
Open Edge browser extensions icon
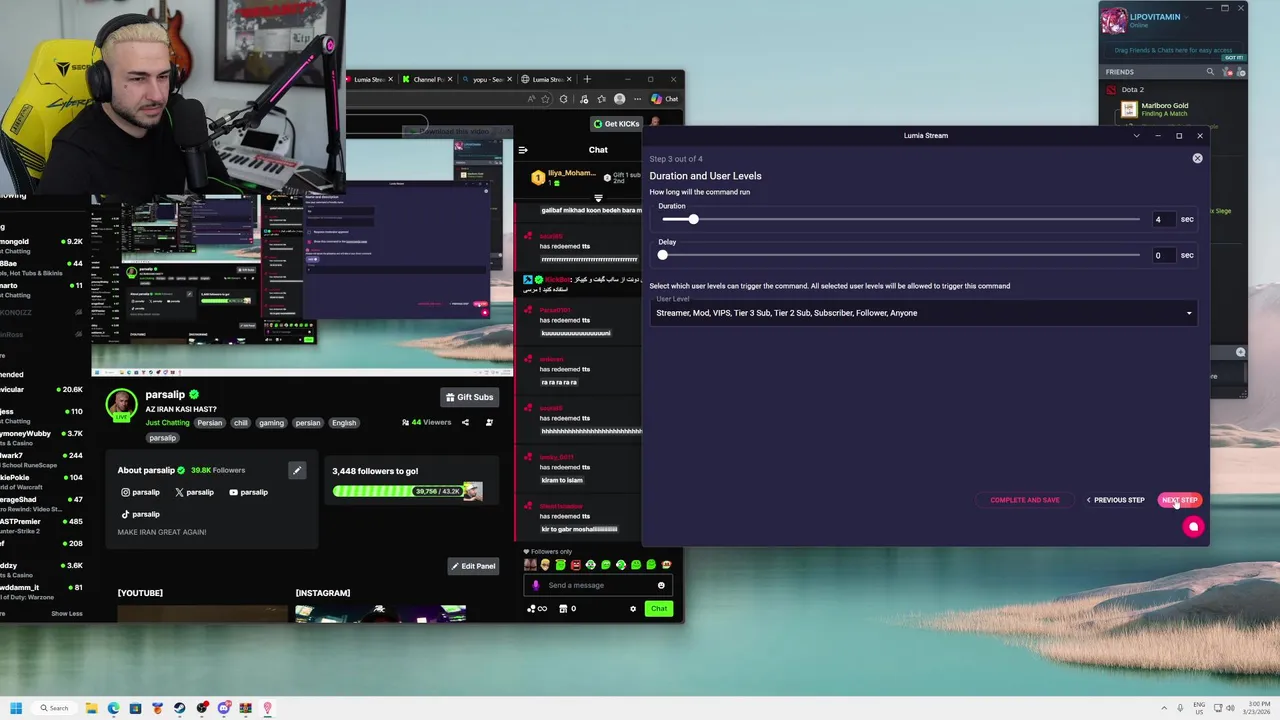coord(564,99)
